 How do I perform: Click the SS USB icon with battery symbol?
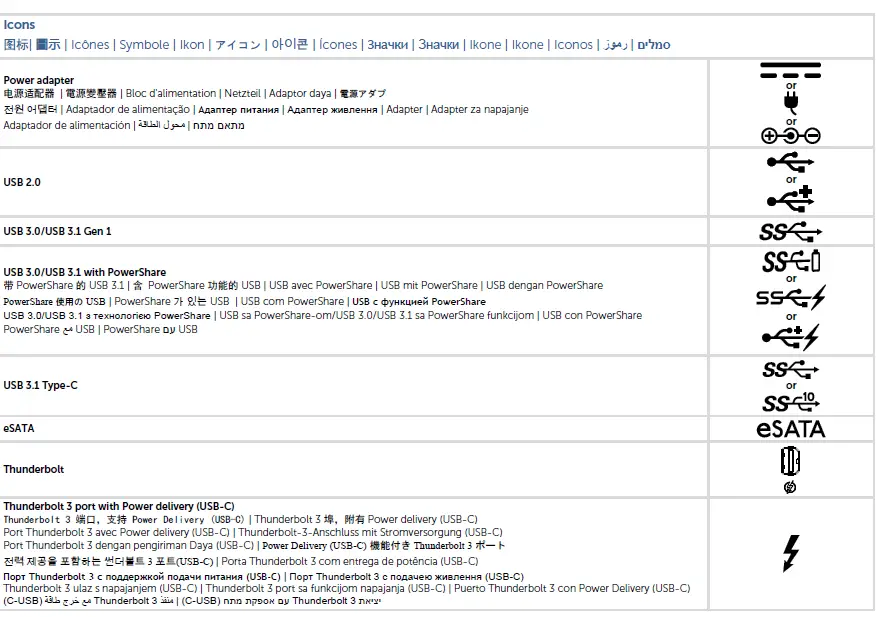[x=791, y=261]
